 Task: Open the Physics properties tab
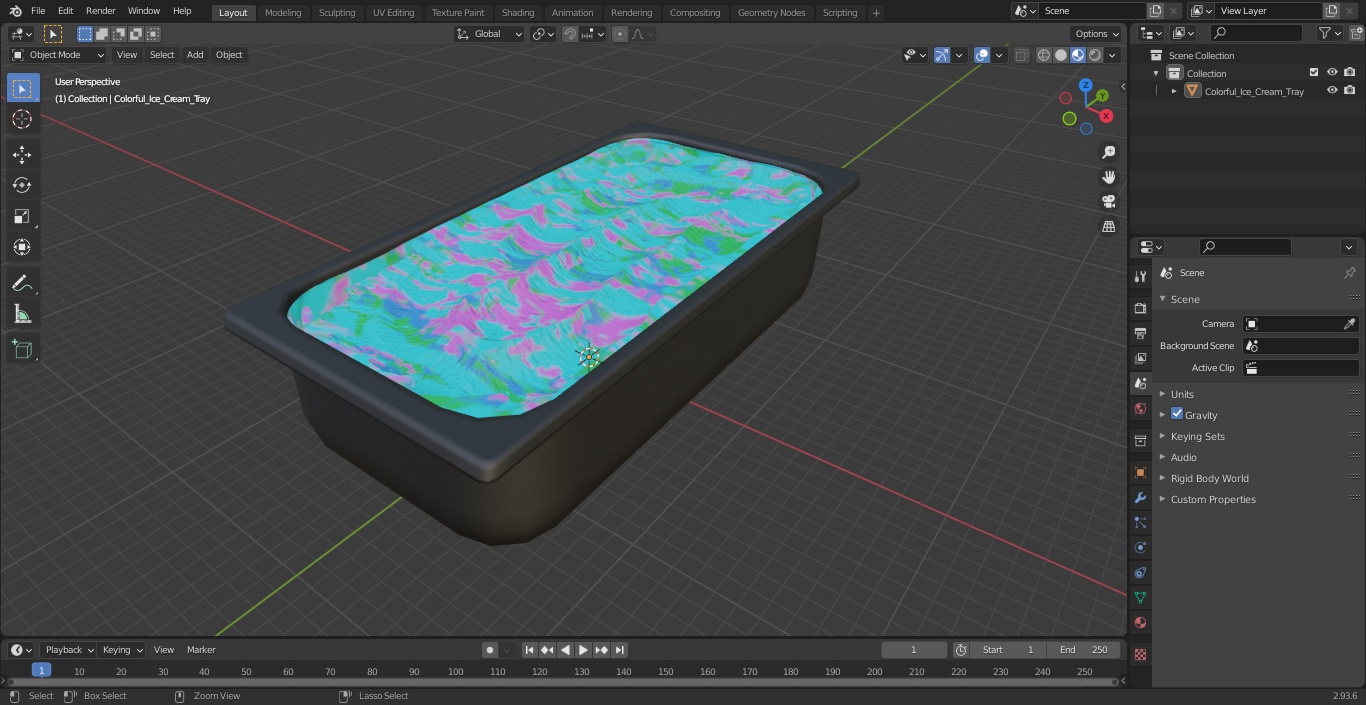click(1140, 547)
